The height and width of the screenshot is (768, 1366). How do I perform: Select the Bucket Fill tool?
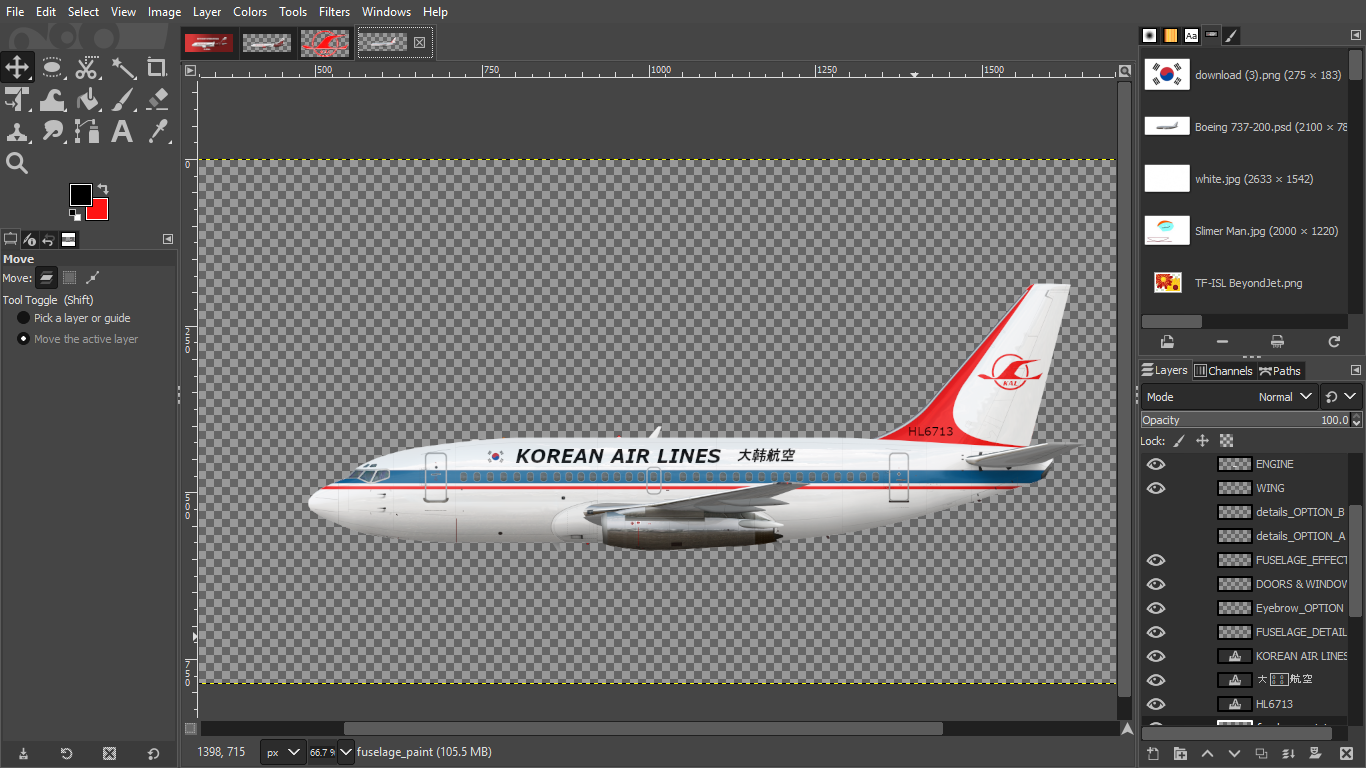87,99
